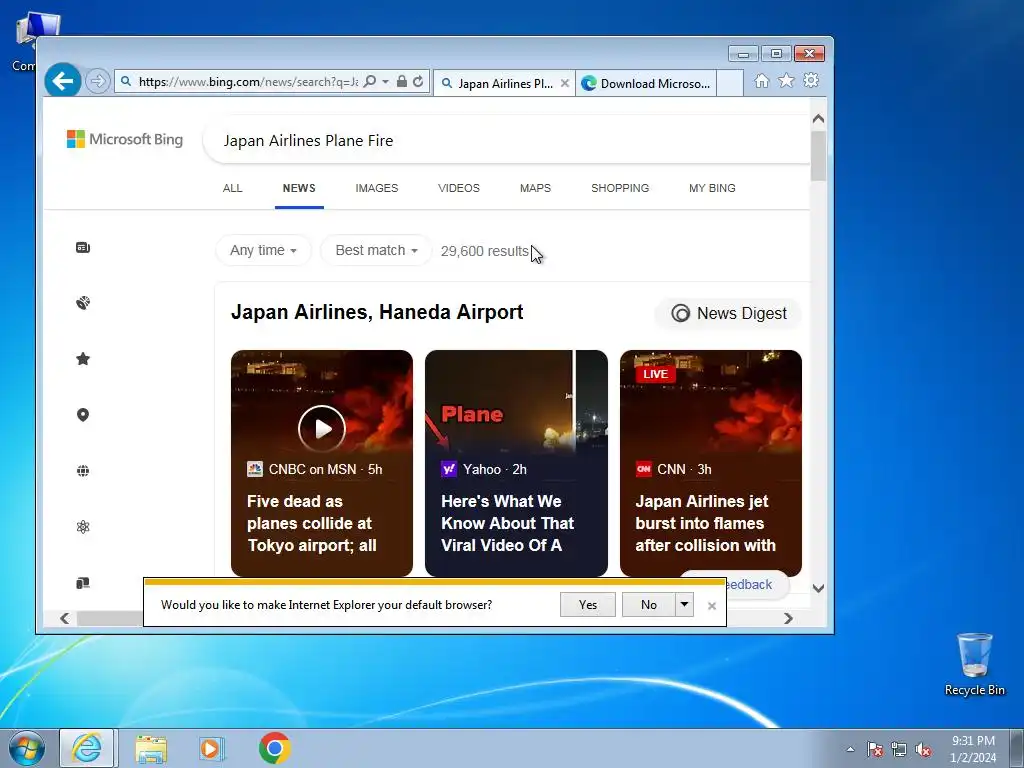The height and width of the screenshot is (768, 1024).
Task: Select the VIDEOS search tab
Action: coord(459,188)
